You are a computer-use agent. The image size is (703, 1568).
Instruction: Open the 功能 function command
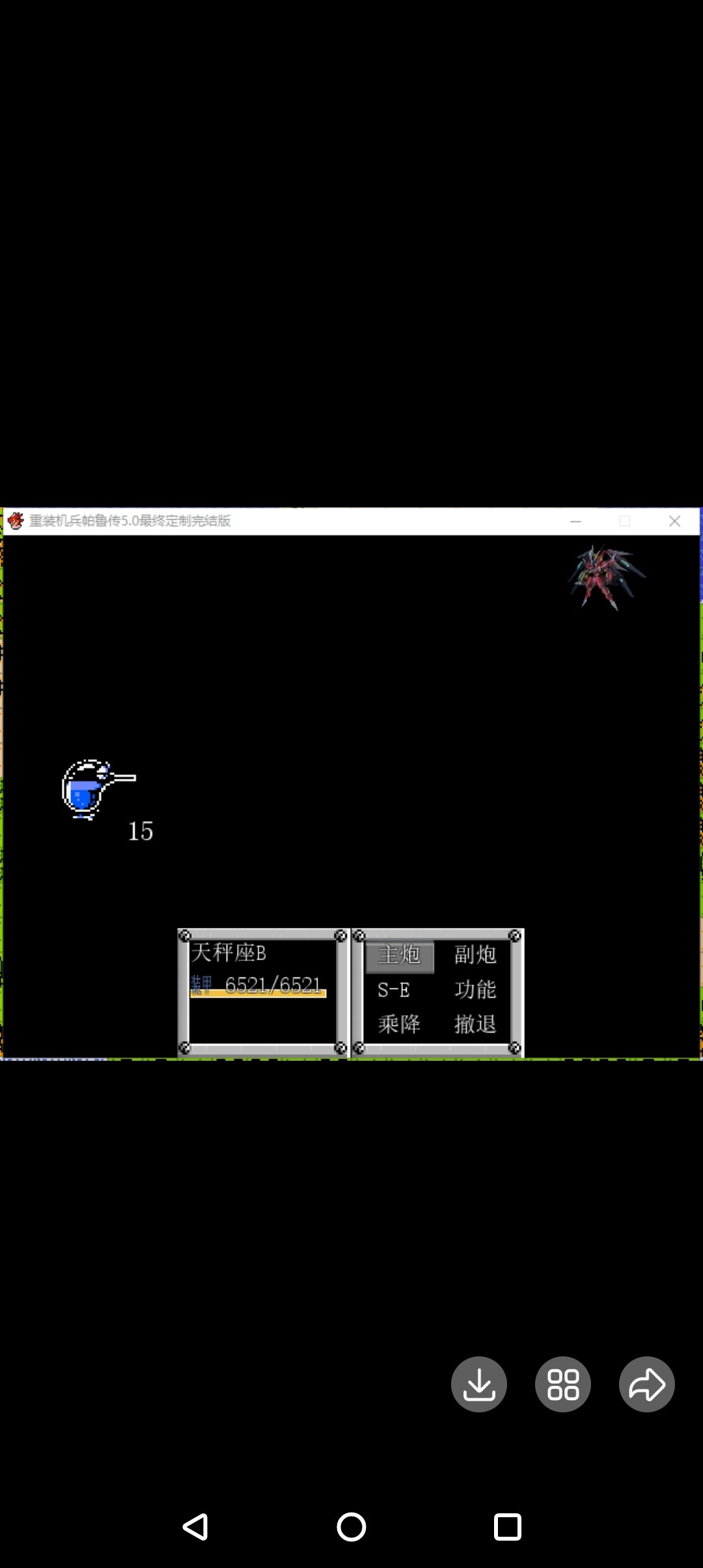475,990
